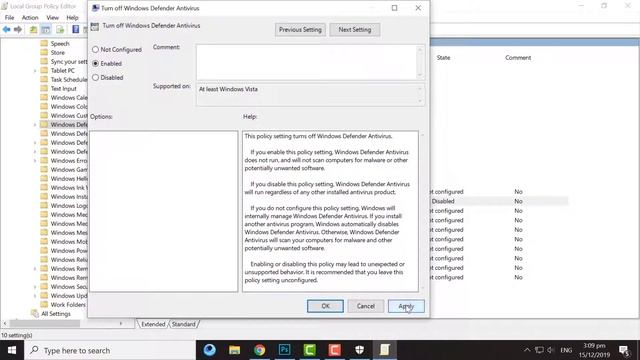Click the Type here to search box
This screenshot has height=360, width=640.
coord(110,350)
